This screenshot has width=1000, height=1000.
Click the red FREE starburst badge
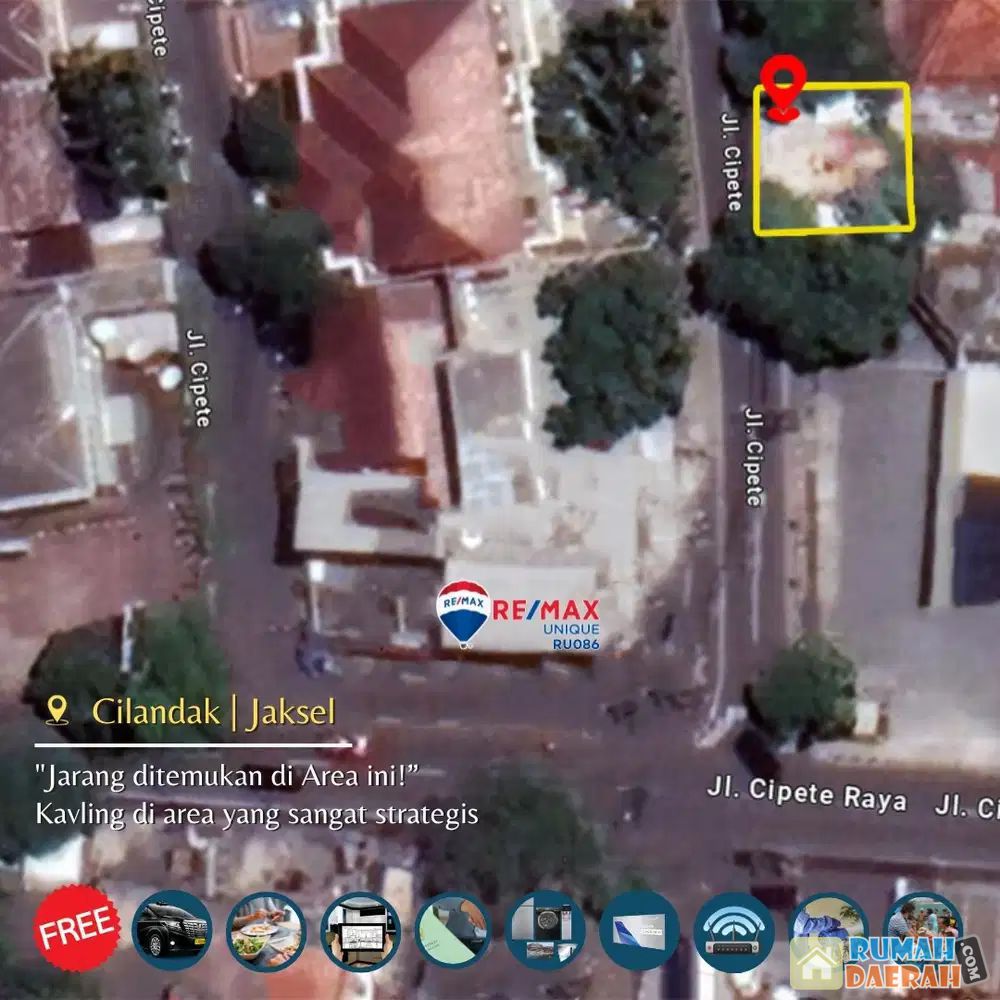point(78,928)
